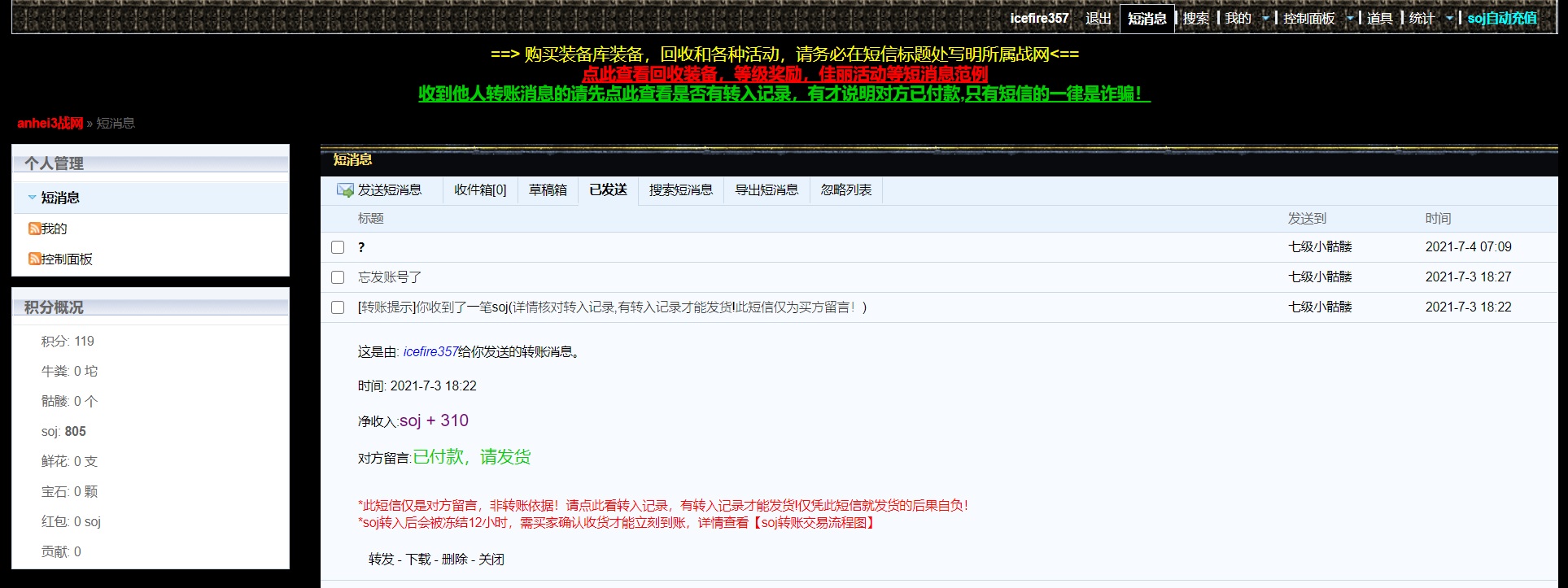The width and height of the screenshot is (1568, 588).
Task: Collapse the 短消息 section arrow in sidebar
Action: (32, 198)
